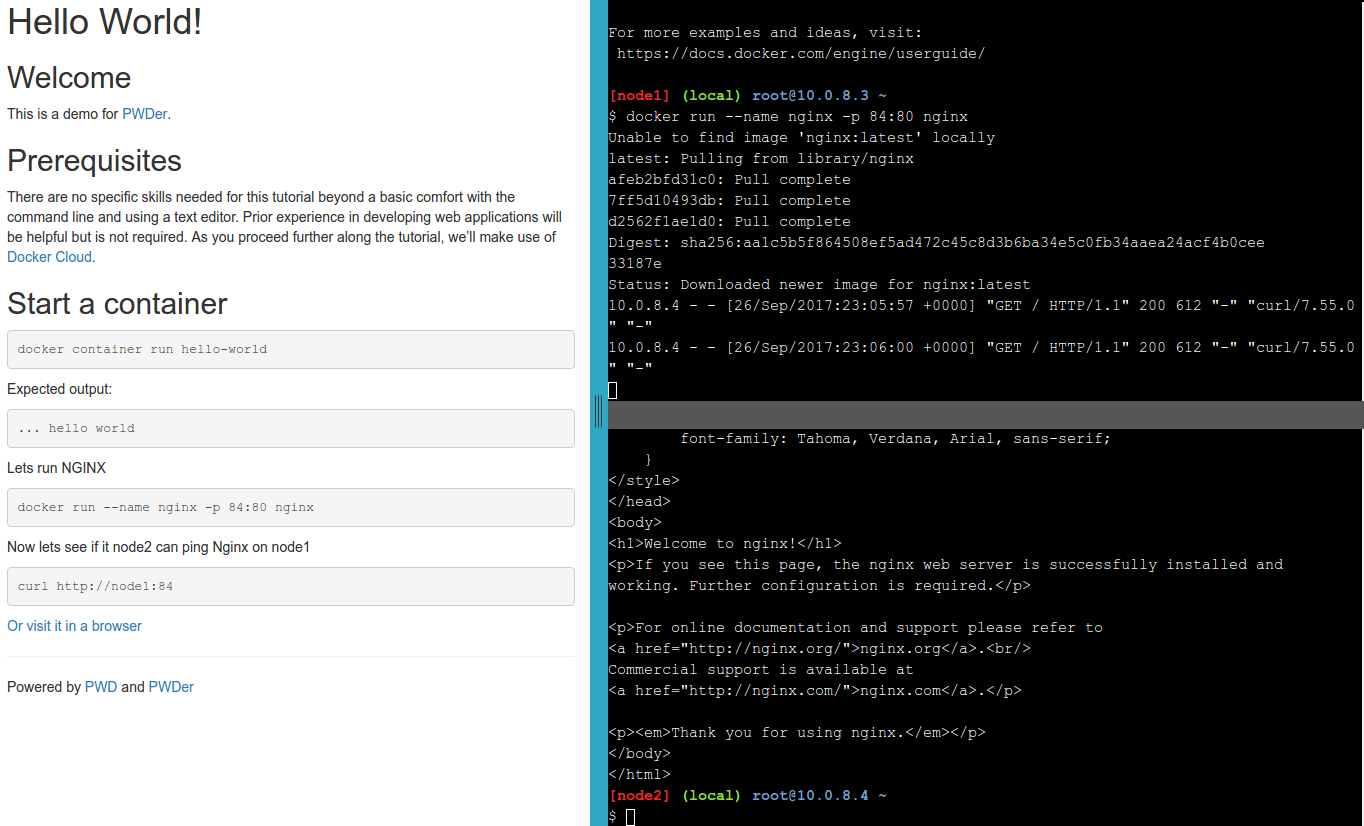The height and width of the screenshot is (826, 1364).
Task: Click 'Now lets see if it node2 can ping Nginx' text
Action: point(158,547)
